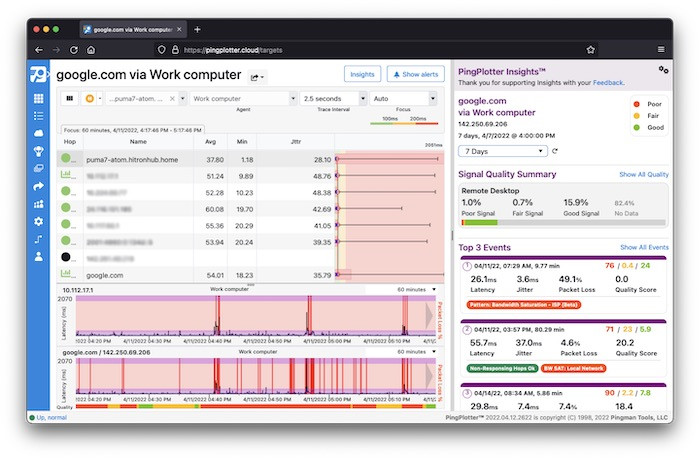The height and width of the screenshot is (459, 700).
Task: Click the browser address bar URL
Action: click(x=233, y=50)
